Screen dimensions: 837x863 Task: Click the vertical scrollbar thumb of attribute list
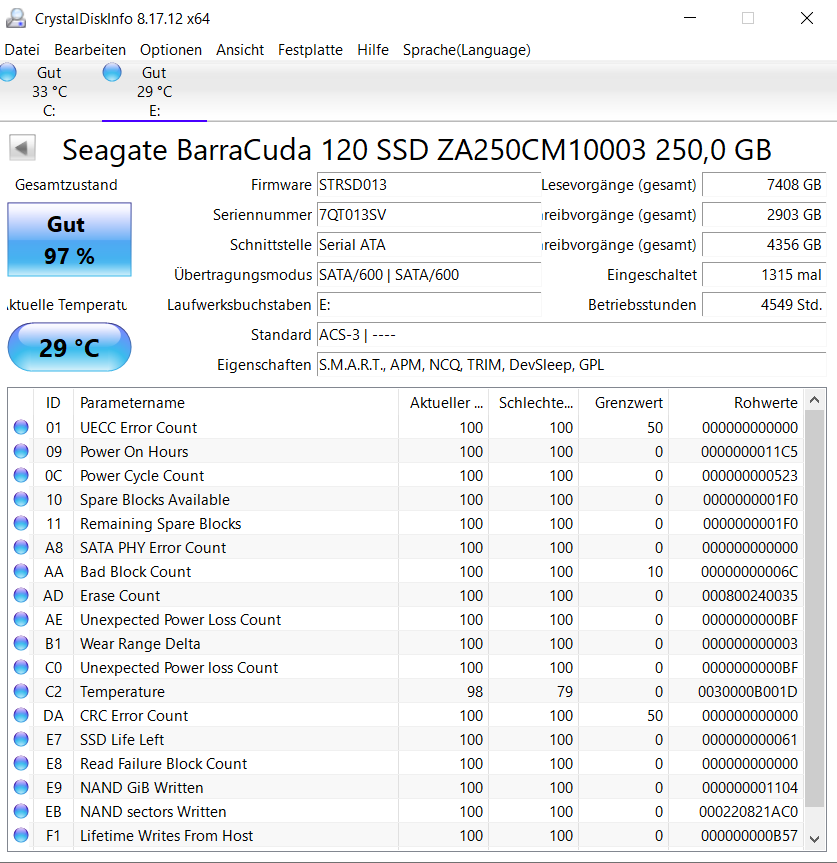815,608
